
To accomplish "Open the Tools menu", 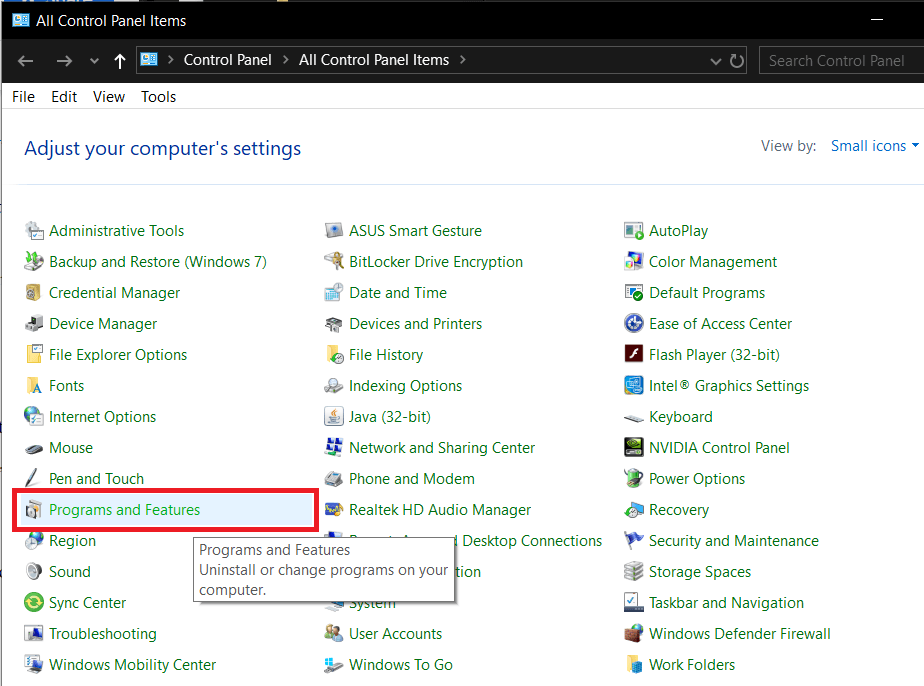I will pos(158,96).
